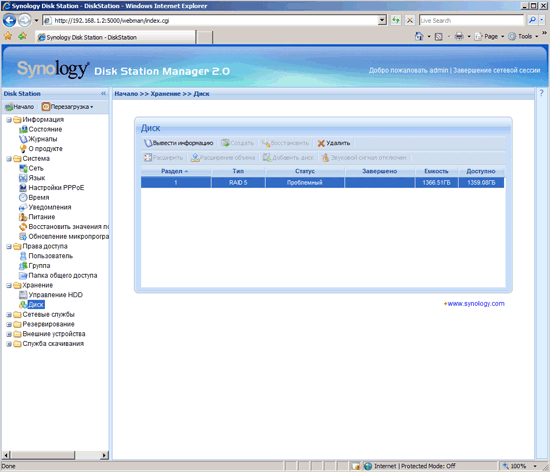Collapse the Disk Station sidebar panel
Image resolution: width=550 pixels, height=472 pixels.
click(x=103, y=94)
